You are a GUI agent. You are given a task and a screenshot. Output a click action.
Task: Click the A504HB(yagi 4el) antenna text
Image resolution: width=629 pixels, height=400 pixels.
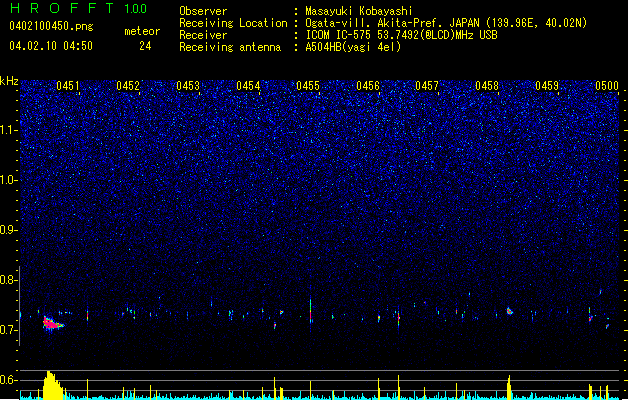point(353,47)
